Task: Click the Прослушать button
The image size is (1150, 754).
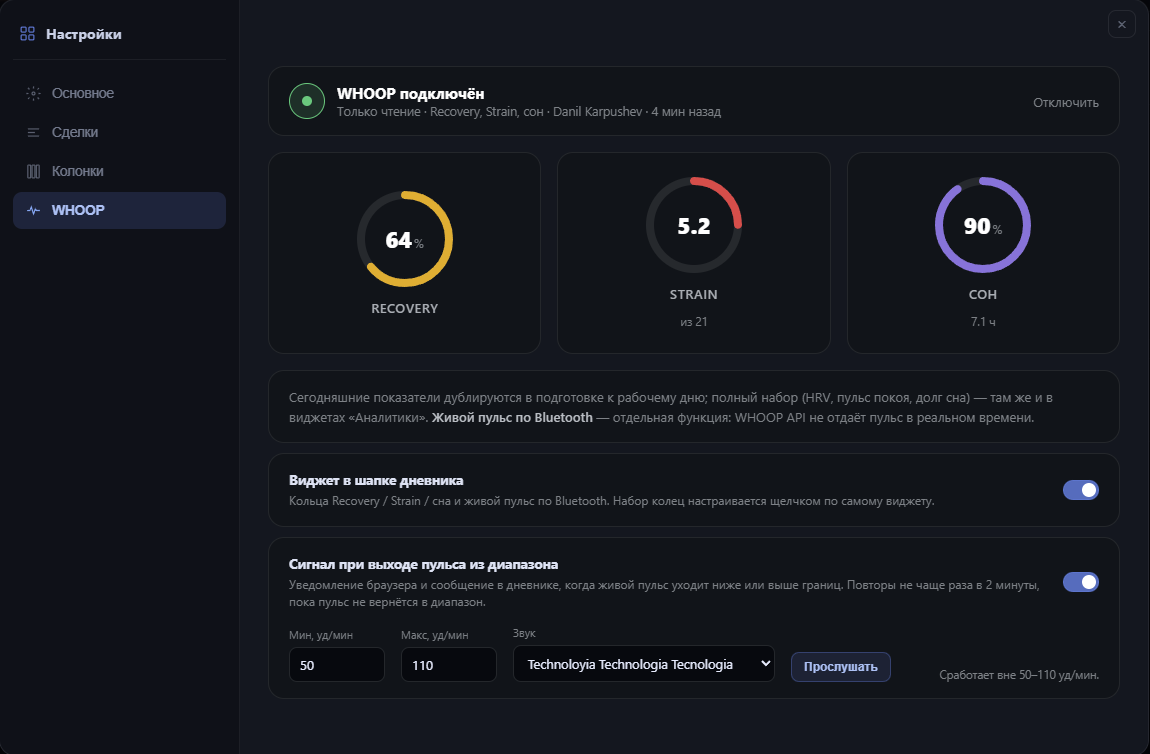Action: [x=840, y=667]
